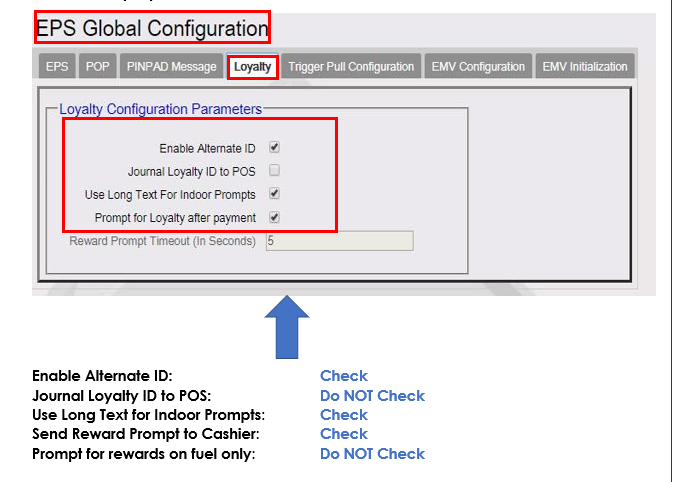The width and height of the screenshot is (680, 482).
Task: Click the Enable Alternate ID label
Action: [x=207, y=148]
